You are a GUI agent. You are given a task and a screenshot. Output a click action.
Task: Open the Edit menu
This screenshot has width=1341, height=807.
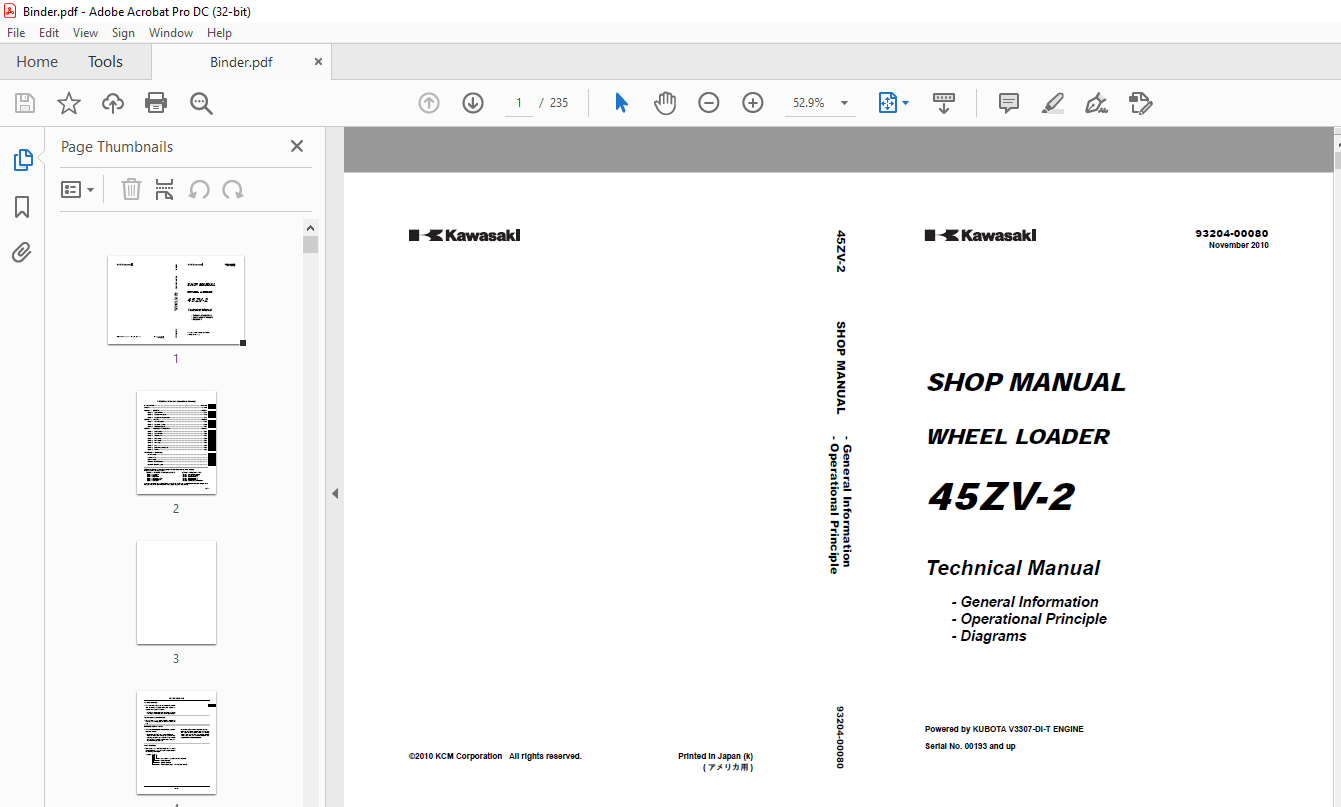click(49, 33)
